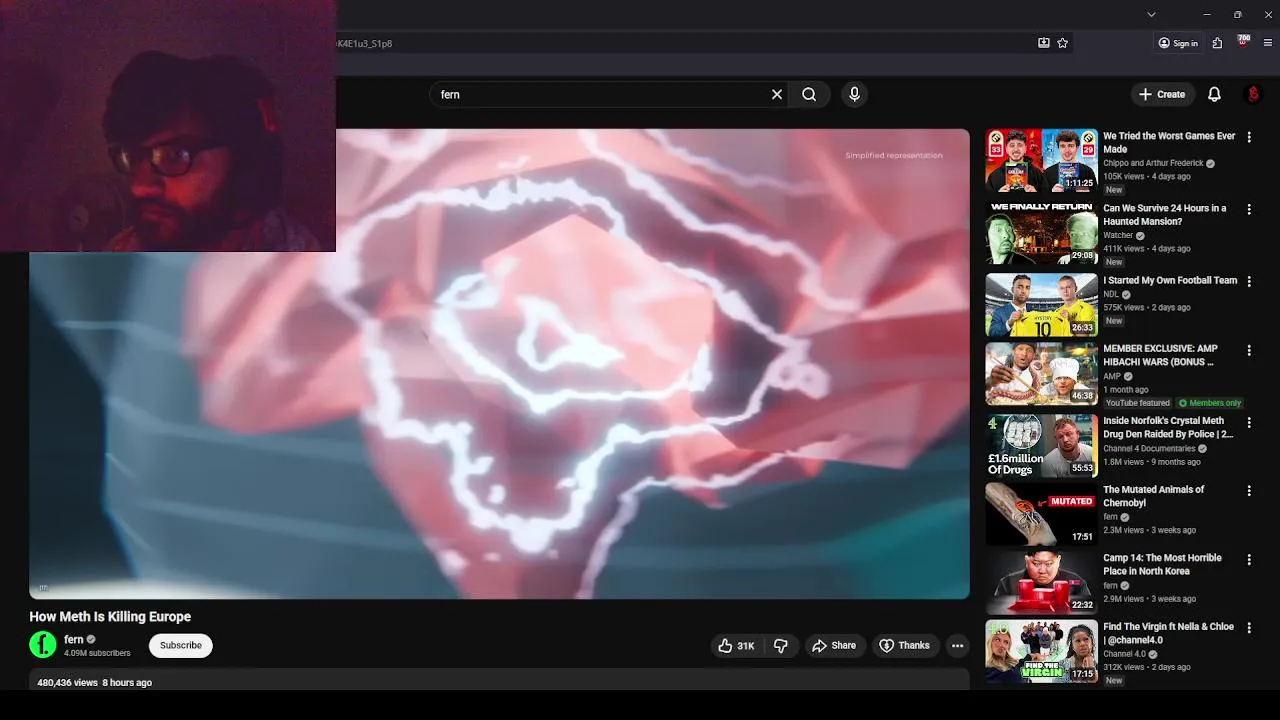Open thumbnail of We Tried the Worst Games
This screenshot has width=1280, height=720.
[x=1041, y=160]
